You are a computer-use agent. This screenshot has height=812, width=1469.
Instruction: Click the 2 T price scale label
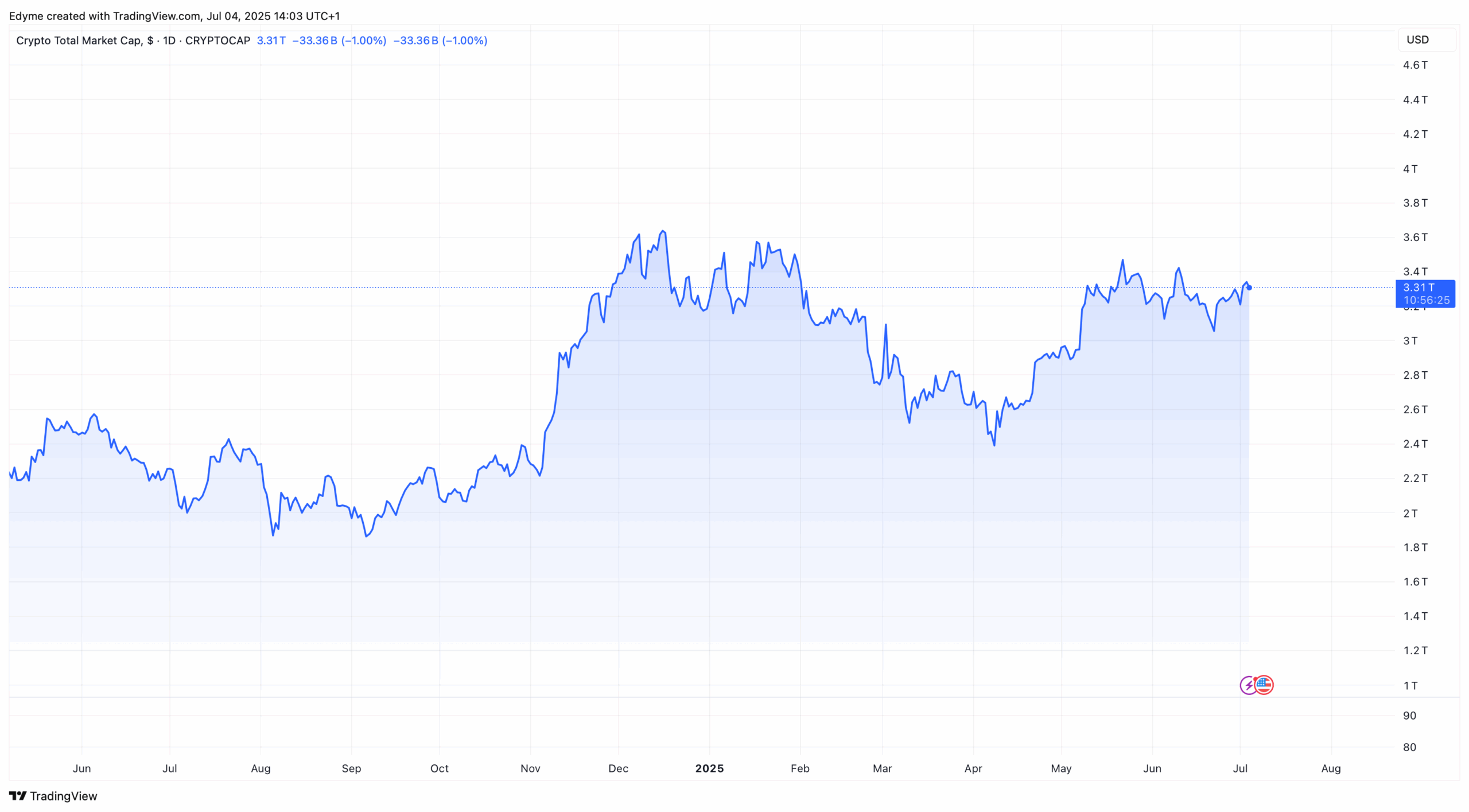coord(1410,513)
